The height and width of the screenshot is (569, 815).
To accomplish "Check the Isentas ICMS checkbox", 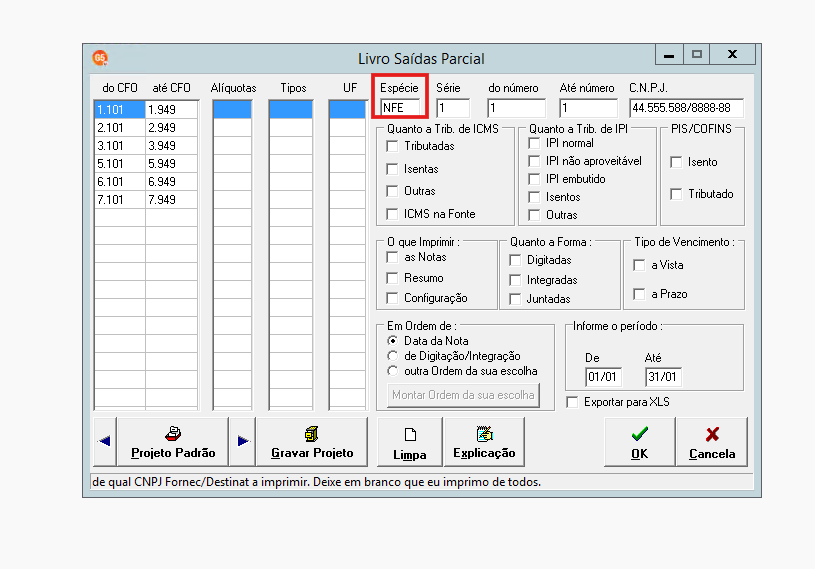I will [392, 169].
